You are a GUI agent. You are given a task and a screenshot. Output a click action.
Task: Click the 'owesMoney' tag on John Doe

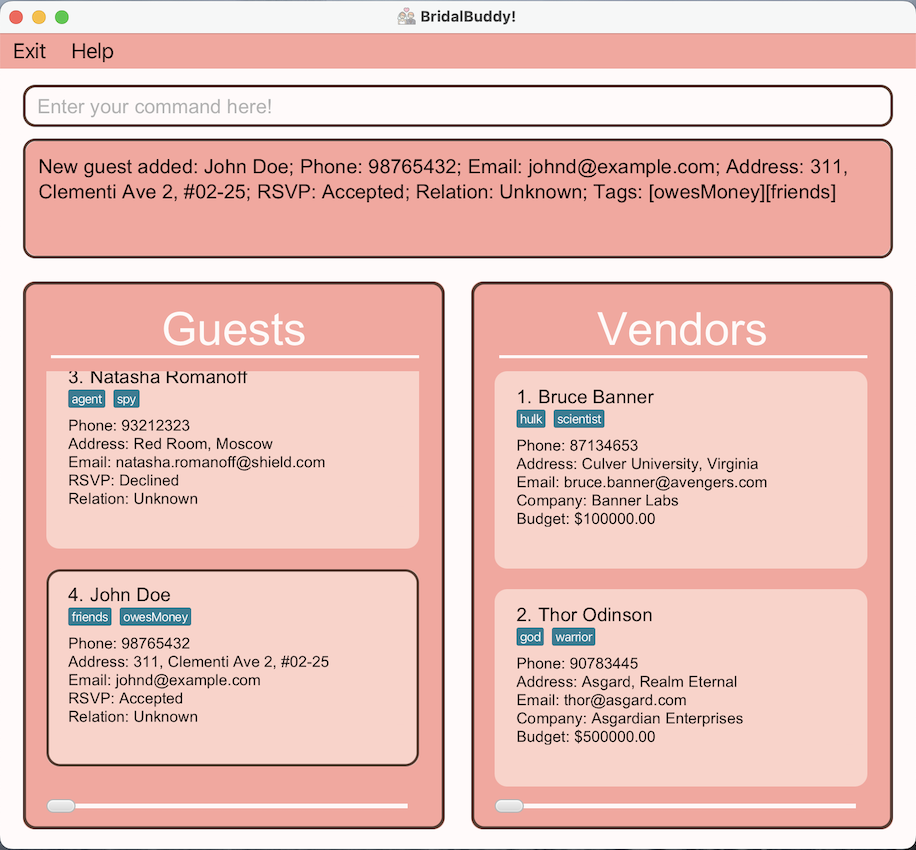coord(155,617)
